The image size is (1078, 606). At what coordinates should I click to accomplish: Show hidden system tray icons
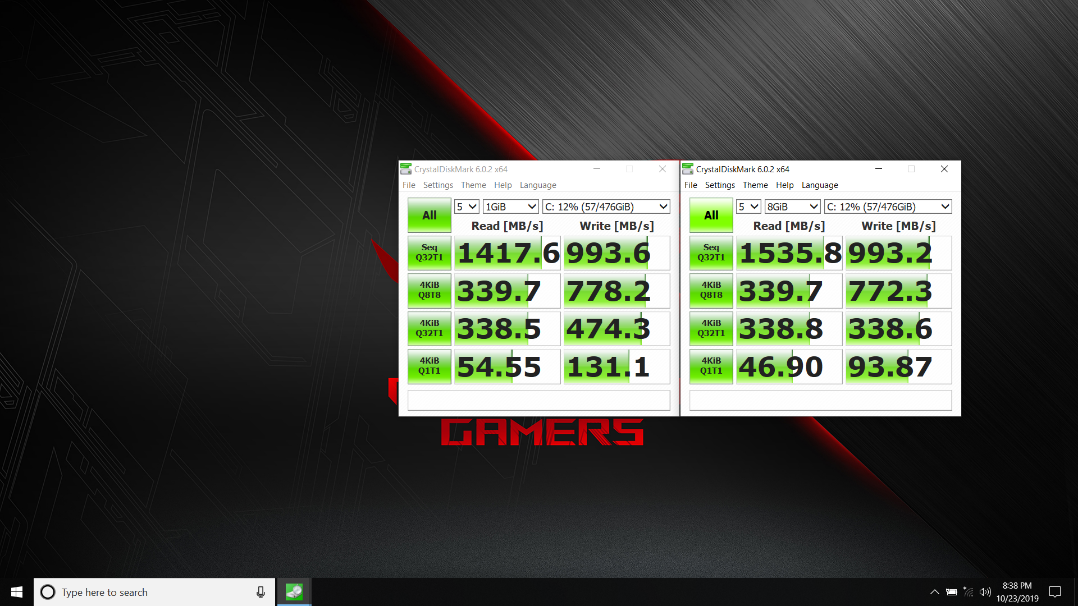934,592
